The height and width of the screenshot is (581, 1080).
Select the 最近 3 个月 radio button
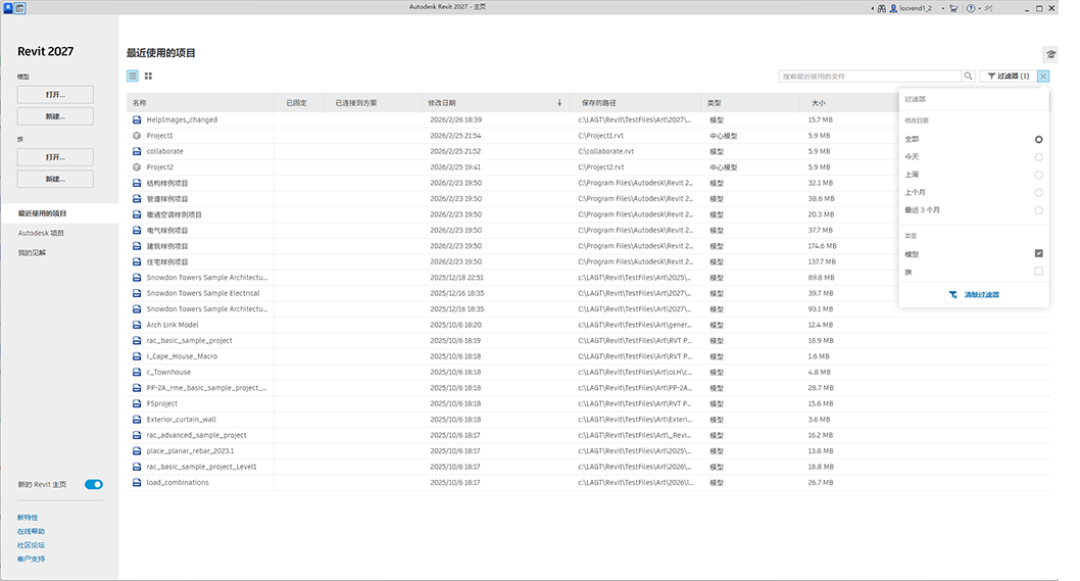1039,211
